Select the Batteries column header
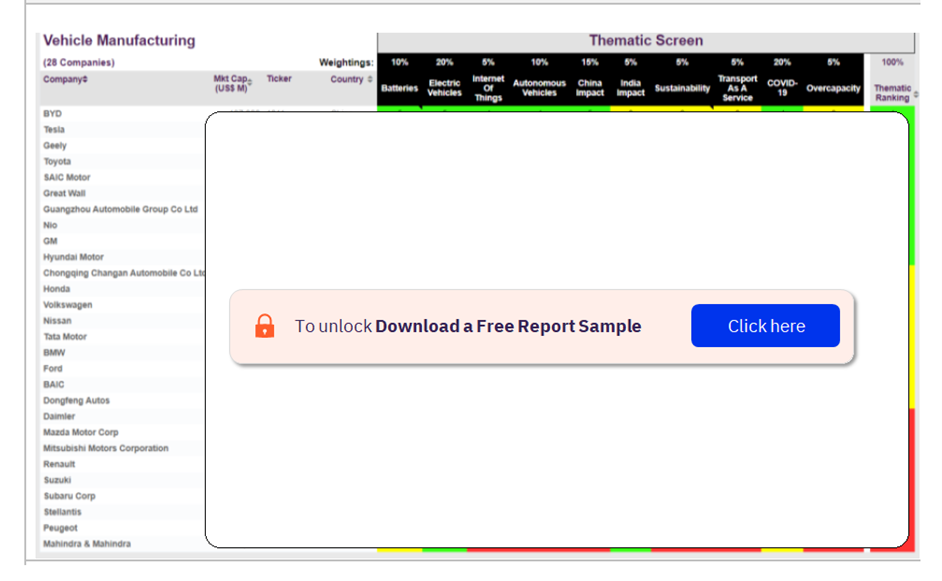This screenshot has width=942, height=581. (x=400, y=88)
